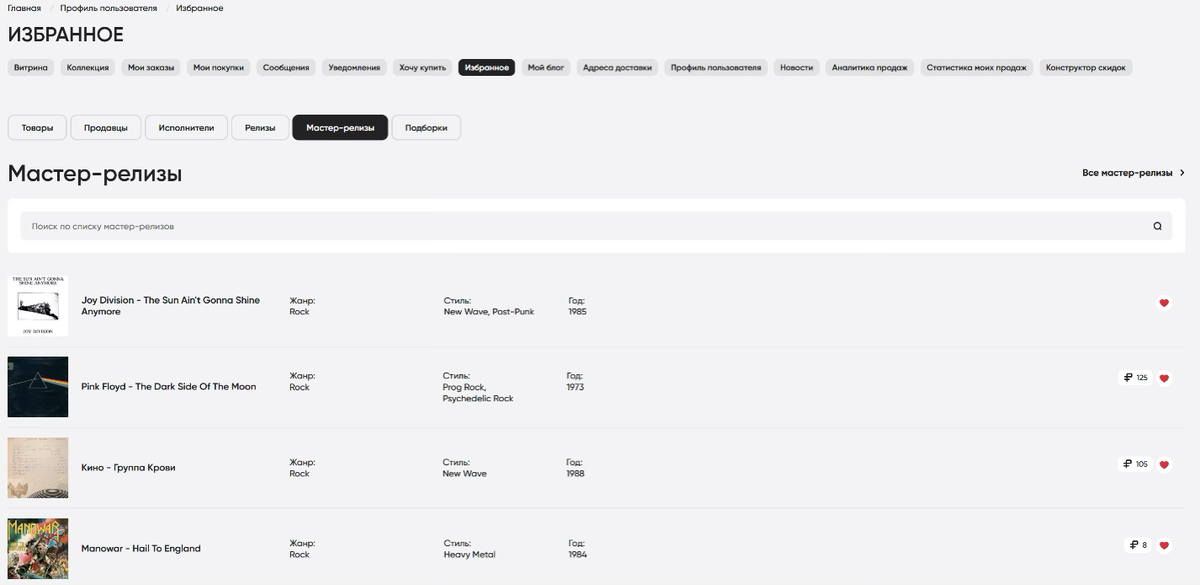The height and width of the screenshot is (585, 1200).
Task: Select the Мастер-релизы tab
Action: tap(340, 128)
